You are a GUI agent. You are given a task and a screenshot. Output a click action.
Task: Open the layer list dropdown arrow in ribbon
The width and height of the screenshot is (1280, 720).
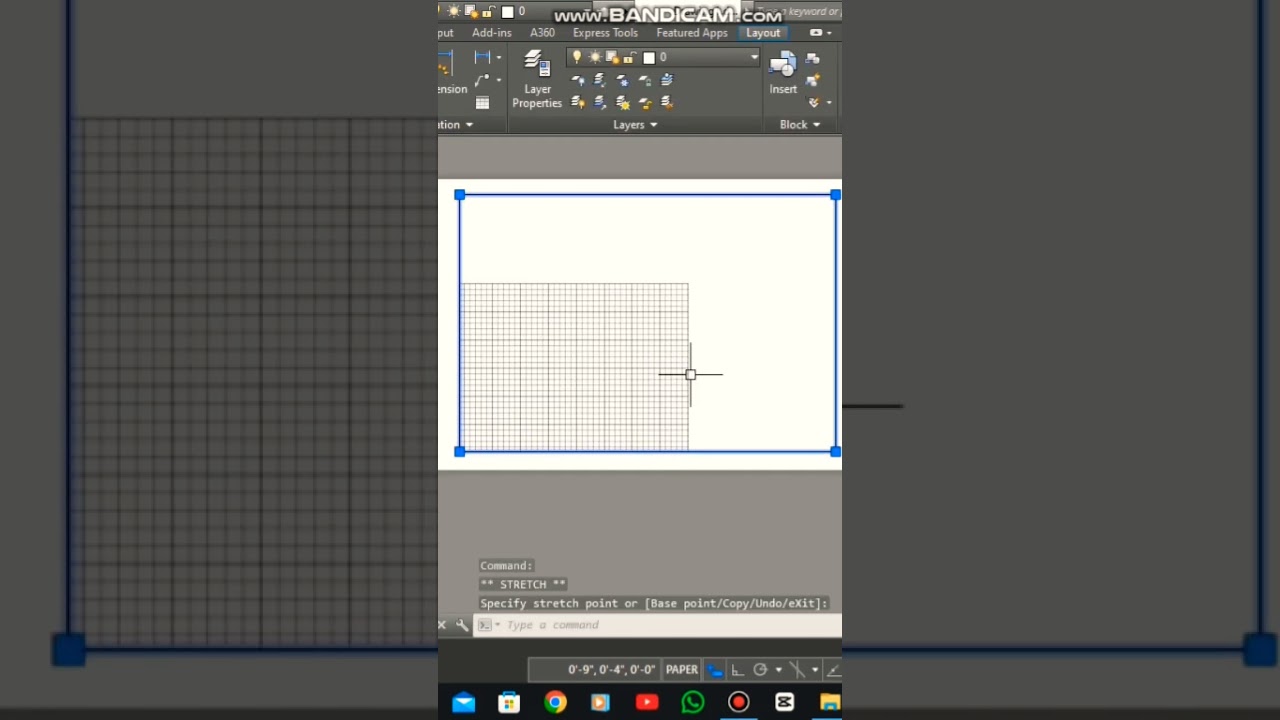755,57
